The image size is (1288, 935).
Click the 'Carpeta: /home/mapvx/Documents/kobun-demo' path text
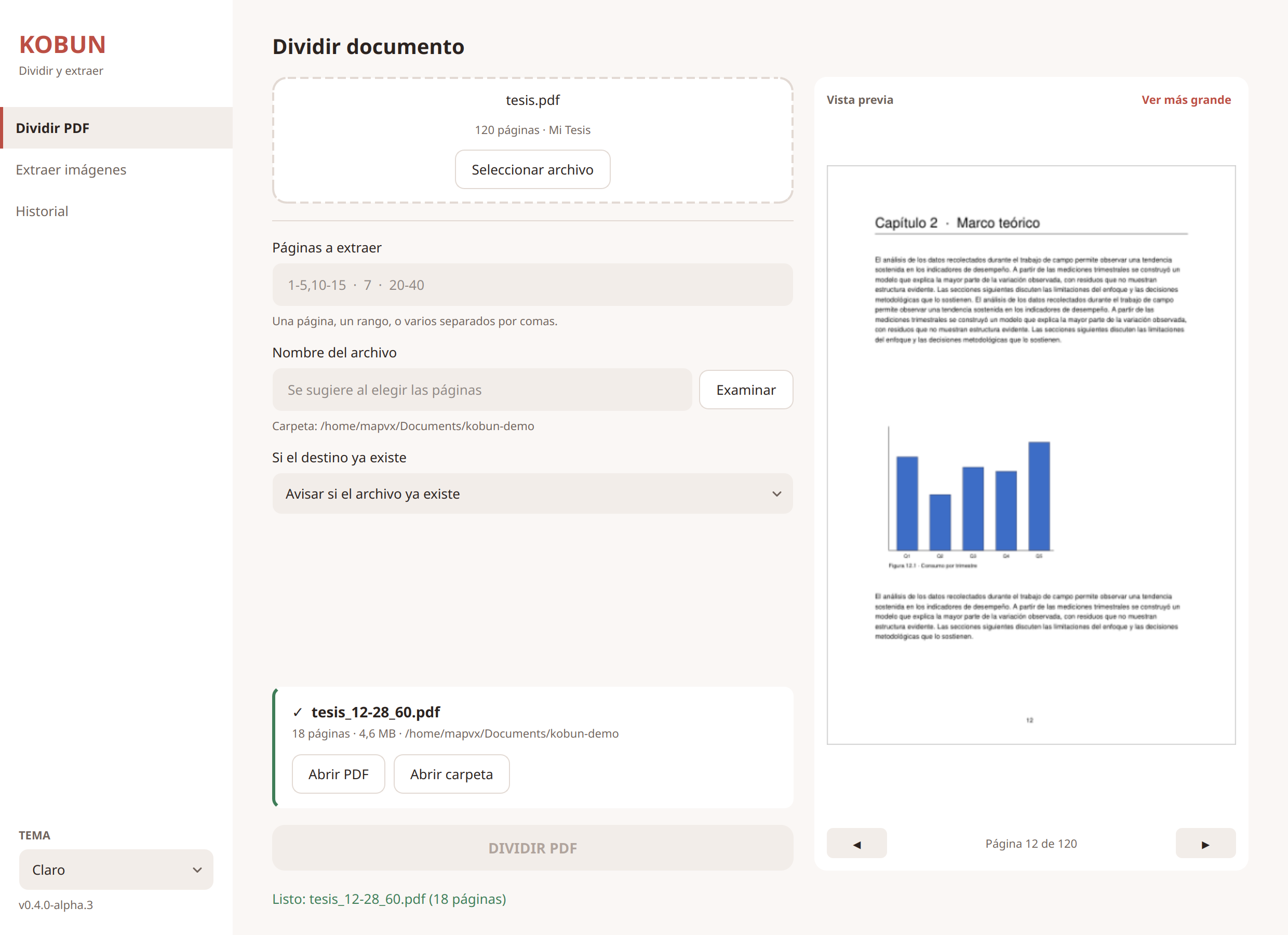(403, 426)
